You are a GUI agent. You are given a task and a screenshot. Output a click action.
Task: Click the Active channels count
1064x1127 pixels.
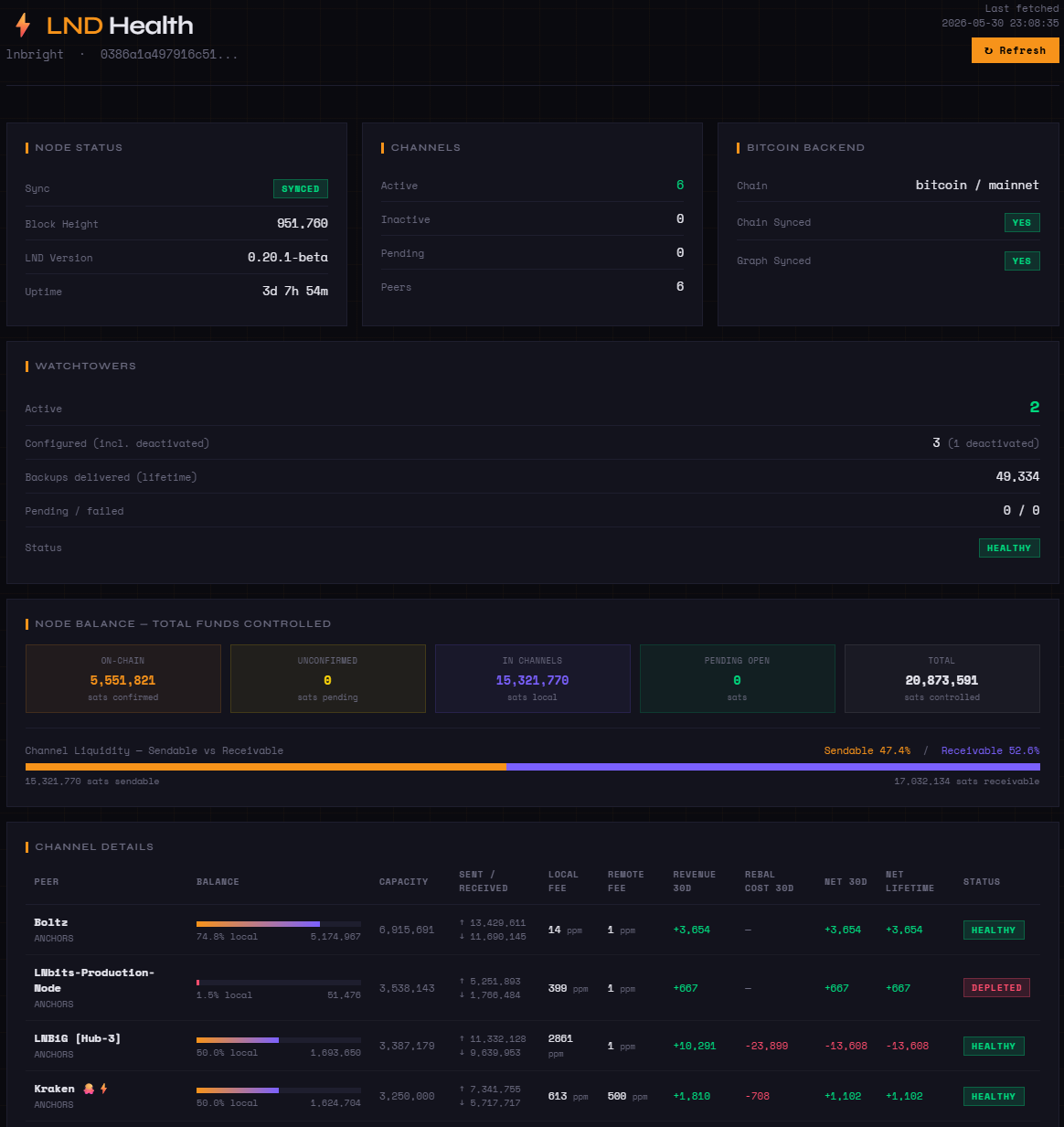(x=679, y=185)
